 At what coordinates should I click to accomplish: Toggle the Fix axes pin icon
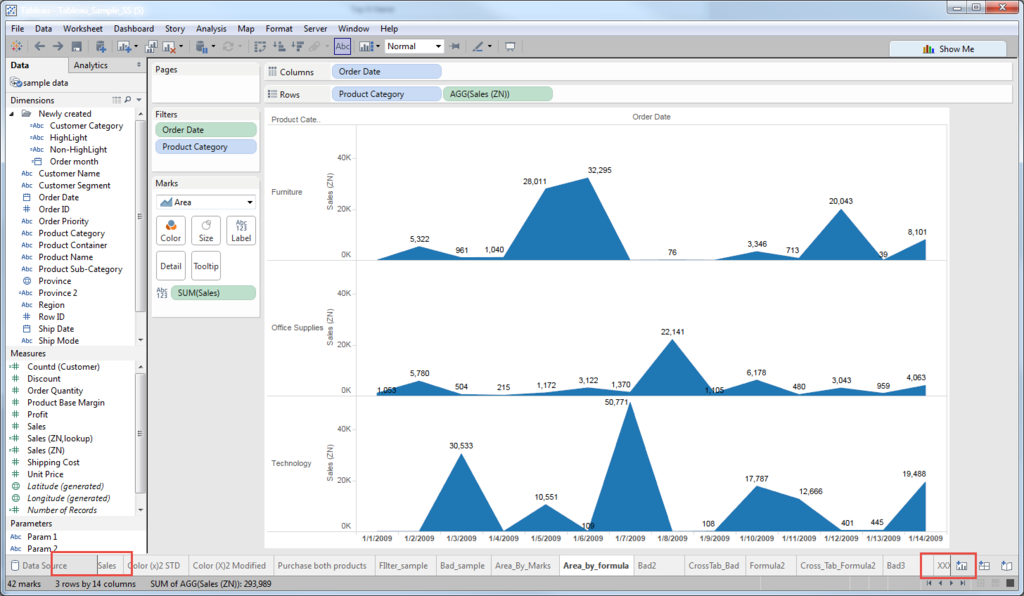pos(455,46)
